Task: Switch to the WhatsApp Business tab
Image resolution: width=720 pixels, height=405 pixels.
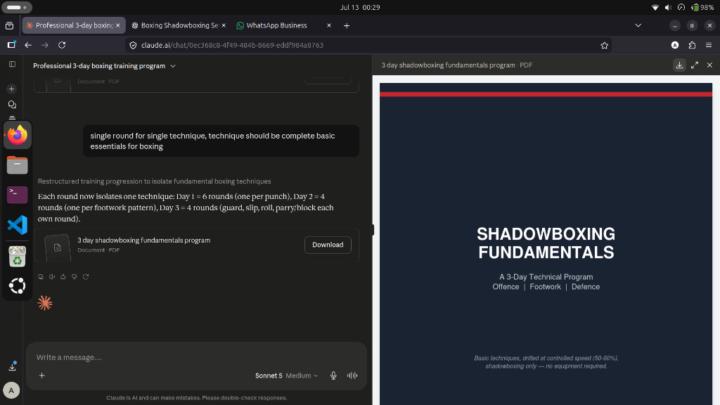Action: click(276, 26)
